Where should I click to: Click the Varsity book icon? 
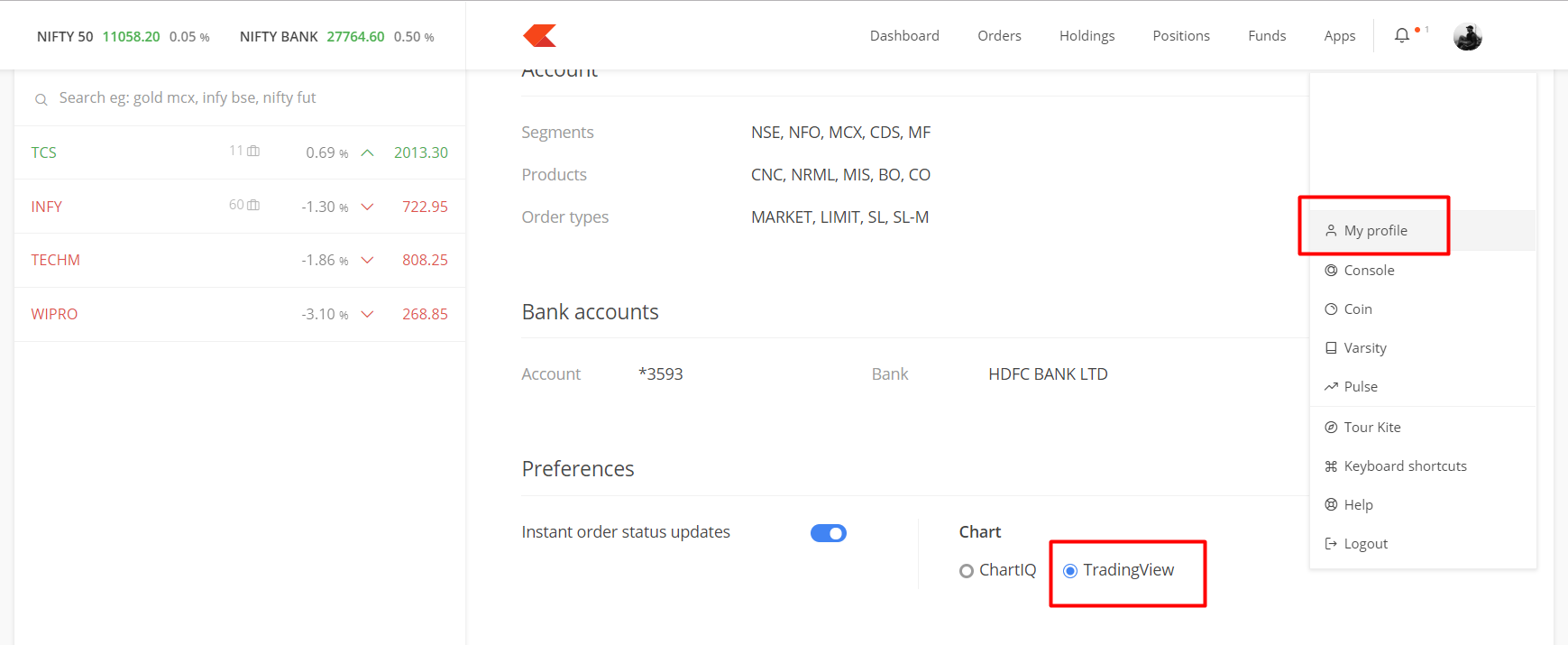pyautogui.click(x=1331, y=347)
